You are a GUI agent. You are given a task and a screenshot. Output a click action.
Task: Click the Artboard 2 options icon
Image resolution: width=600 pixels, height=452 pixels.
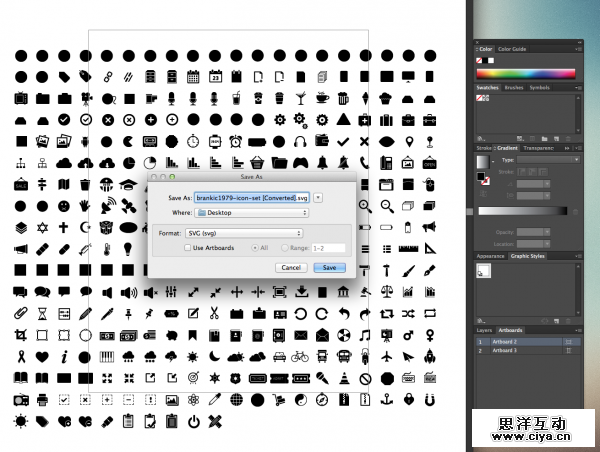coord(570,341)
